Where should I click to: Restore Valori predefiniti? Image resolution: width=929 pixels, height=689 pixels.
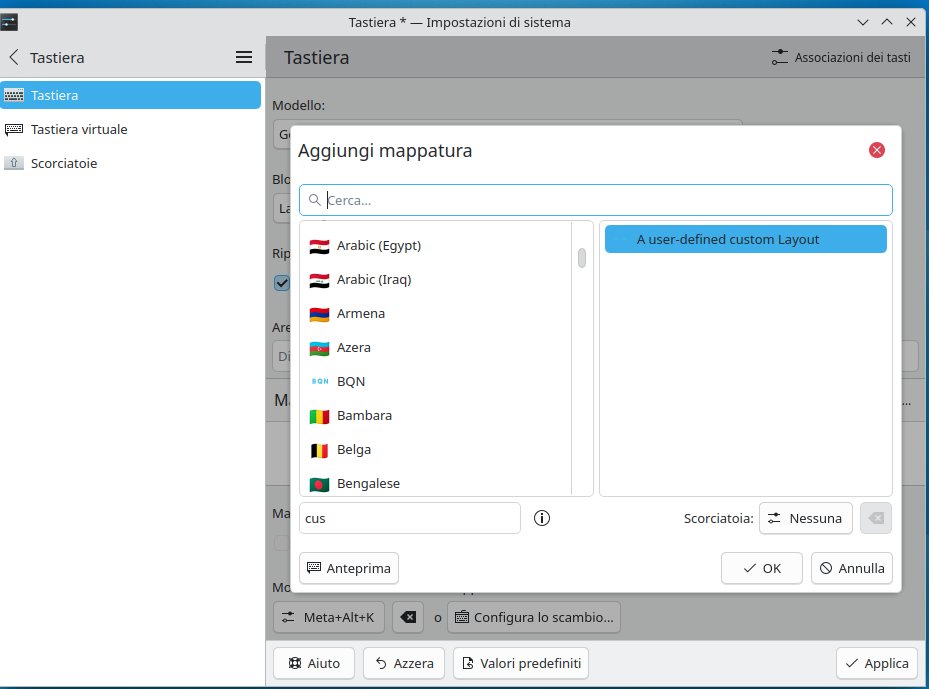point(521,663)
